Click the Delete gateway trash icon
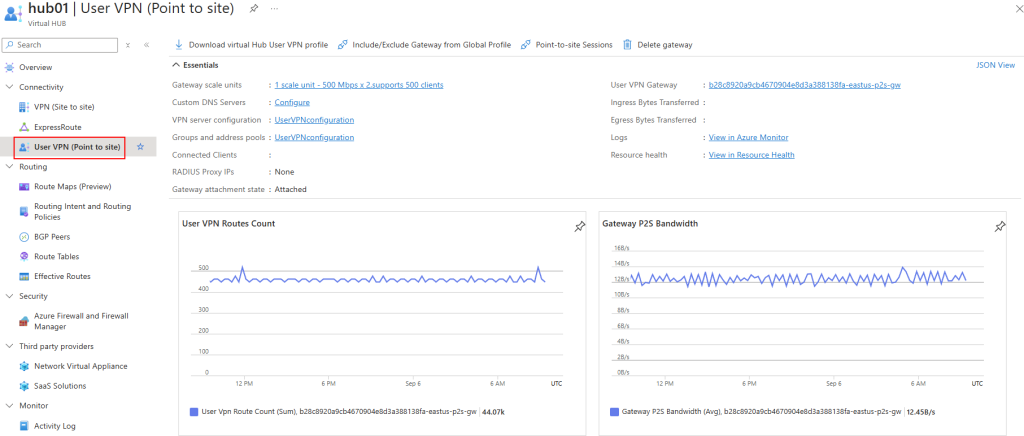The image size is (1024, 436). 627,45
